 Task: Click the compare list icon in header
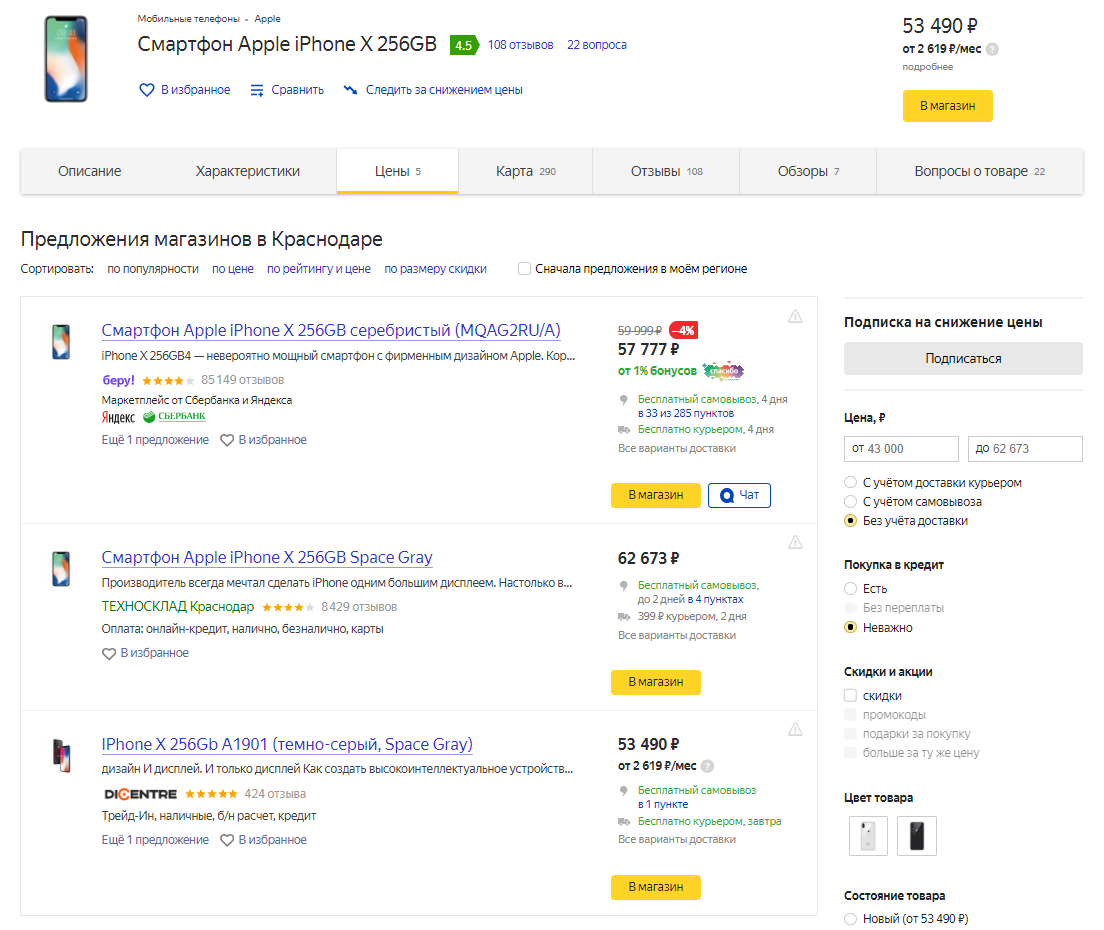click(257, 90)
